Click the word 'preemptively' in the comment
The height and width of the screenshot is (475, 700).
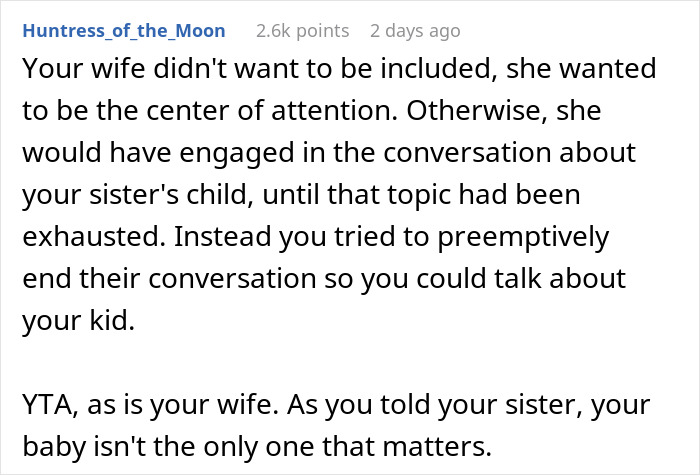[x=523, y=238]
